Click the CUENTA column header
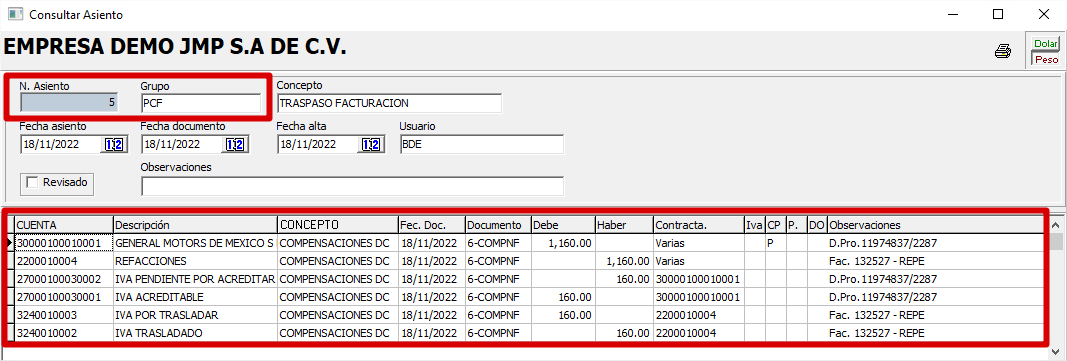 click(x=63, y=224)
